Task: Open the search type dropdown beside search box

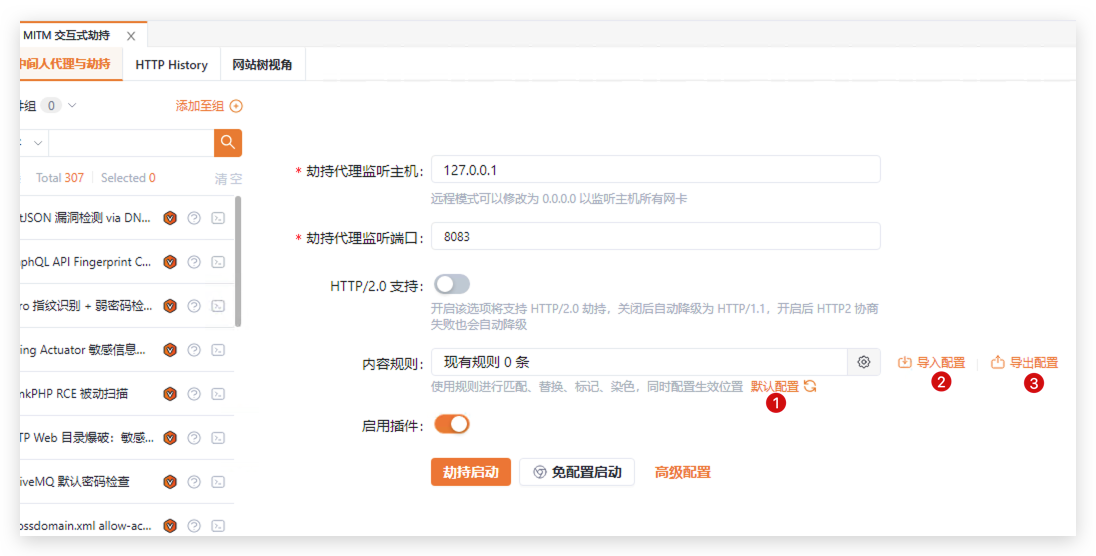Action: point(38,143)
